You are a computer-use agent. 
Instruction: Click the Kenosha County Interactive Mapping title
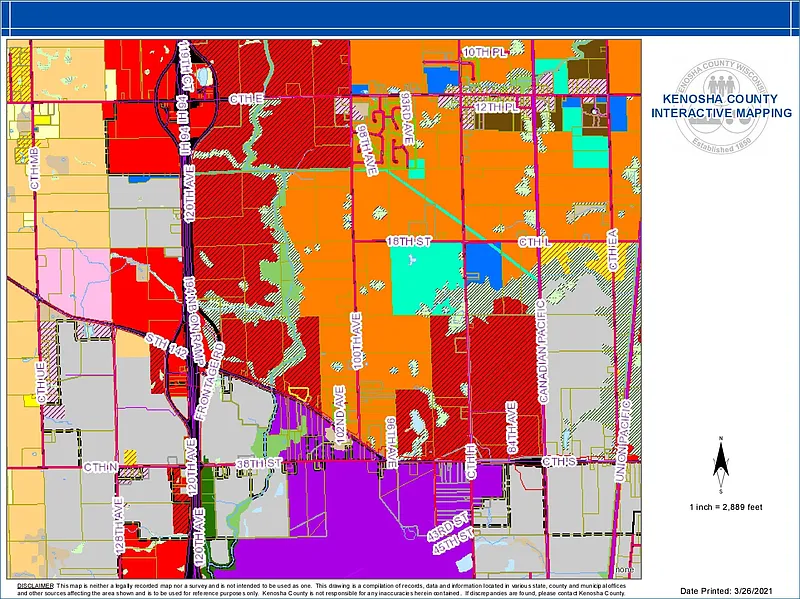tap(718, 105)
